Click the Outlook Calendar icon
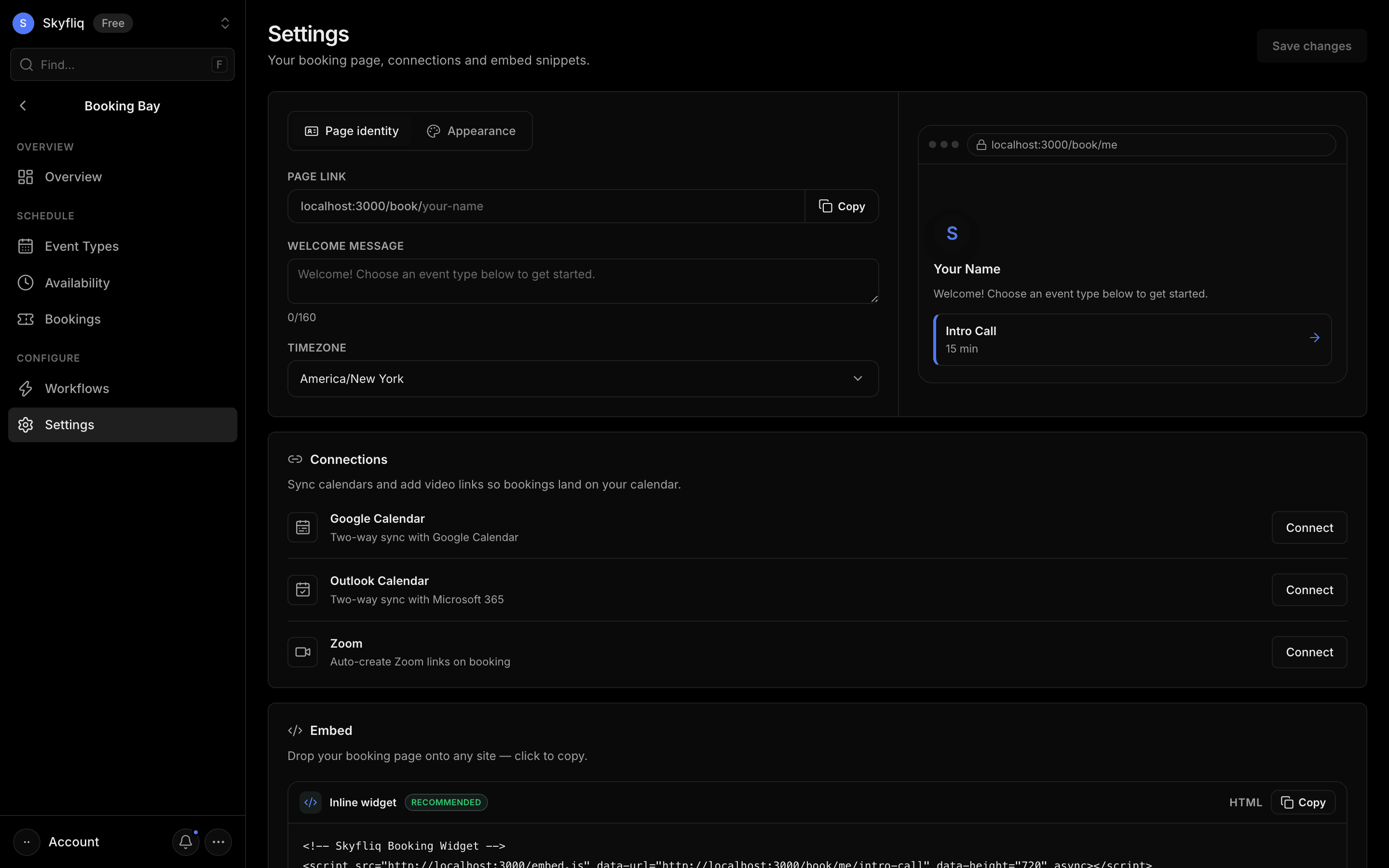The width and height of the screenshot is (1389, 868). click(302, 590)
